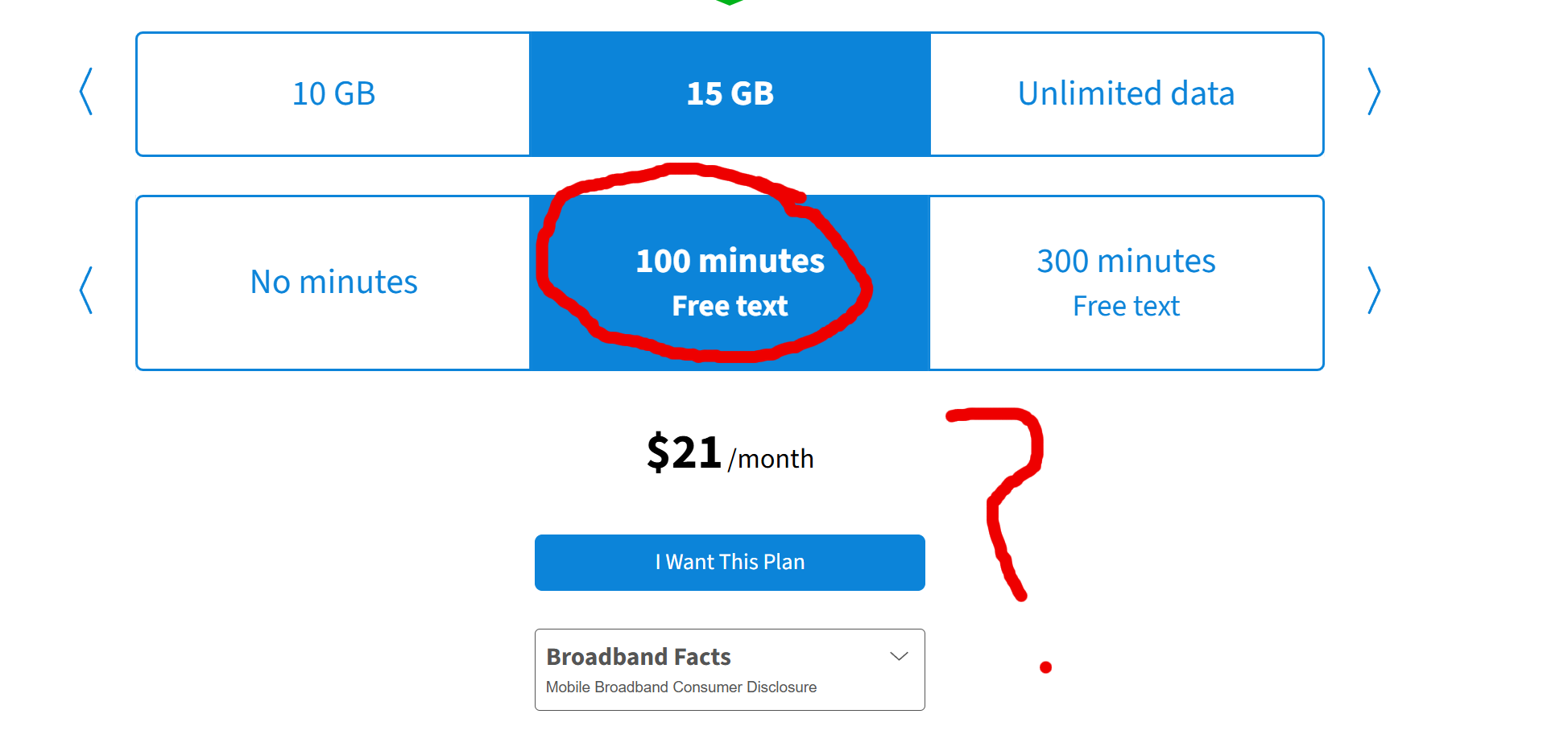Select the 100 minutes heading

(730, 261)
